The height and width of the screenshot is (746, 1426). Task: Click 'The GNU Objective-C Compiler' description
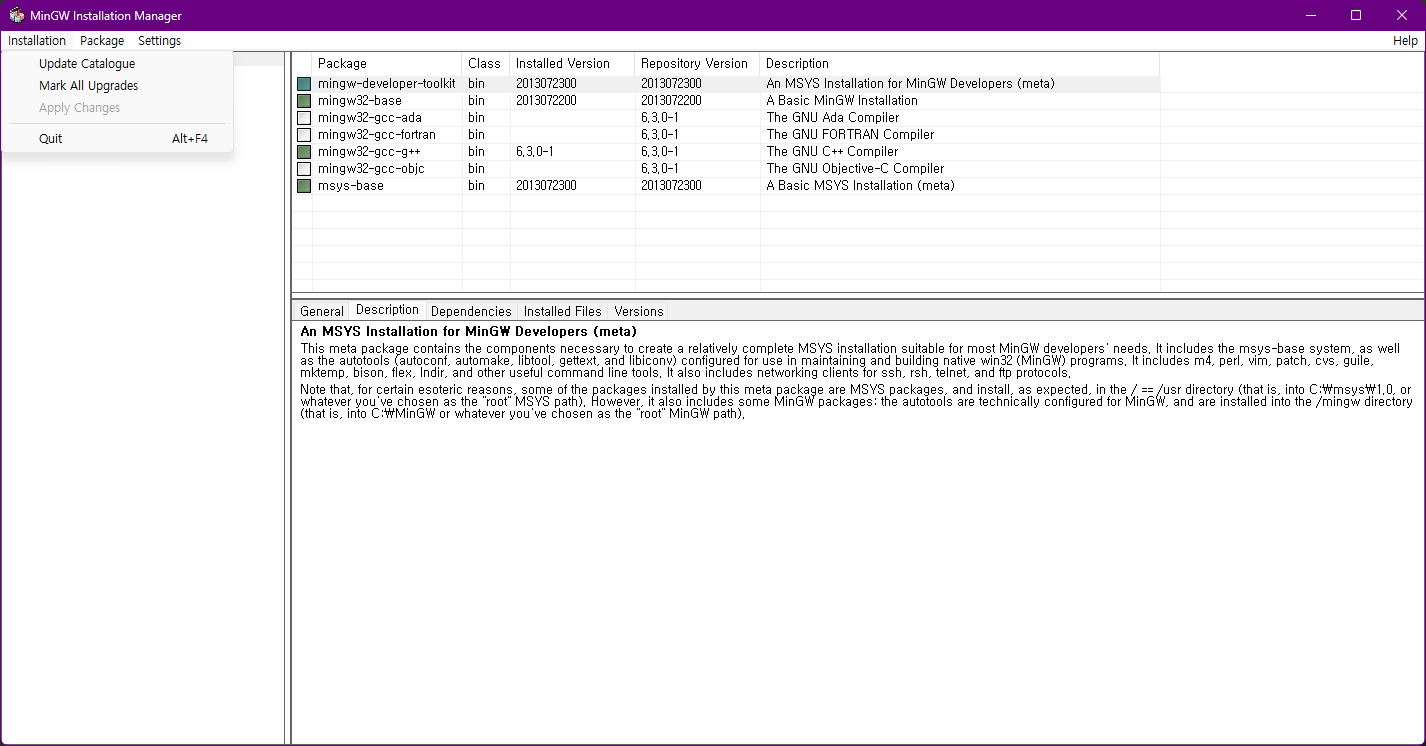pyautogui.click(x=855, y=169)
